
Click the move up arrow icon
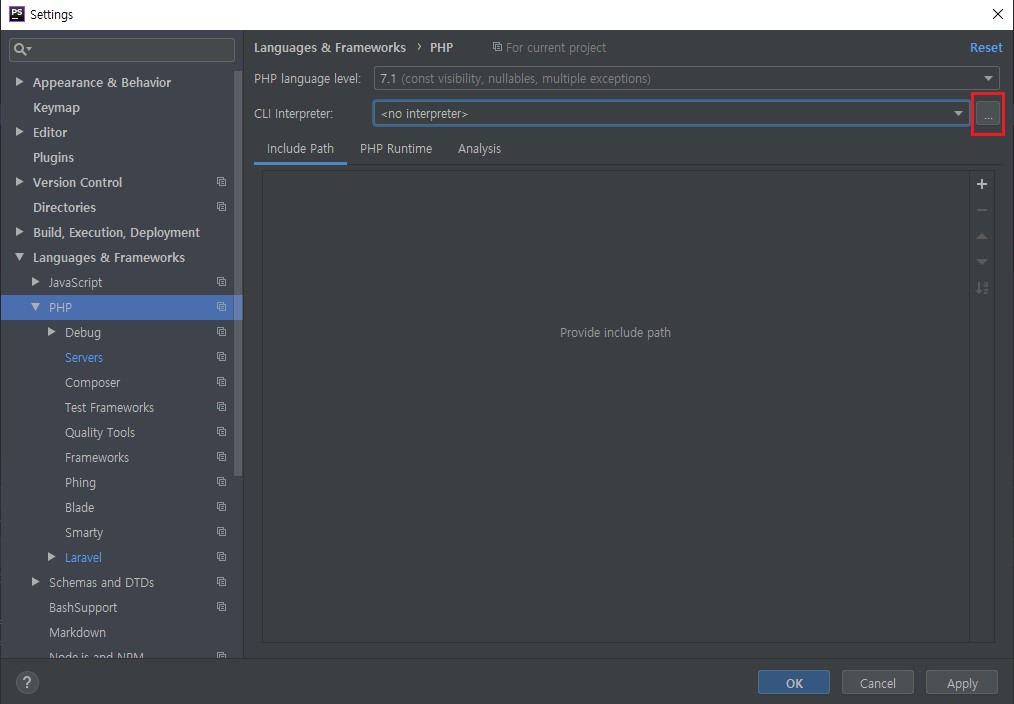pos(982,236)
